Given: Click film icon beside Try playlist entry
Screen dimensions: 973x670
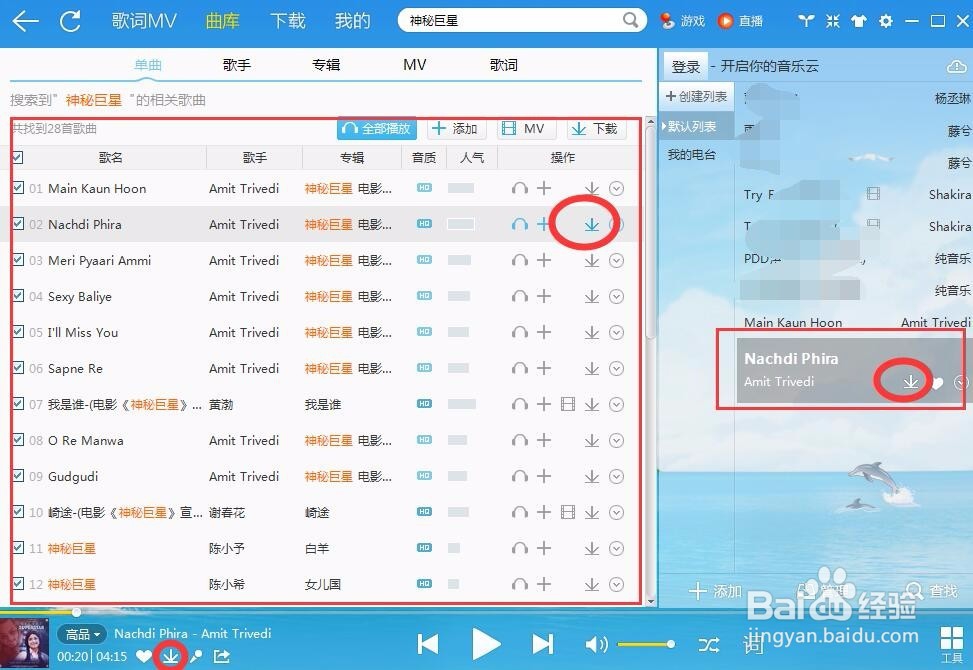Looking at the screenshot, I should click(x=873, y=194).
